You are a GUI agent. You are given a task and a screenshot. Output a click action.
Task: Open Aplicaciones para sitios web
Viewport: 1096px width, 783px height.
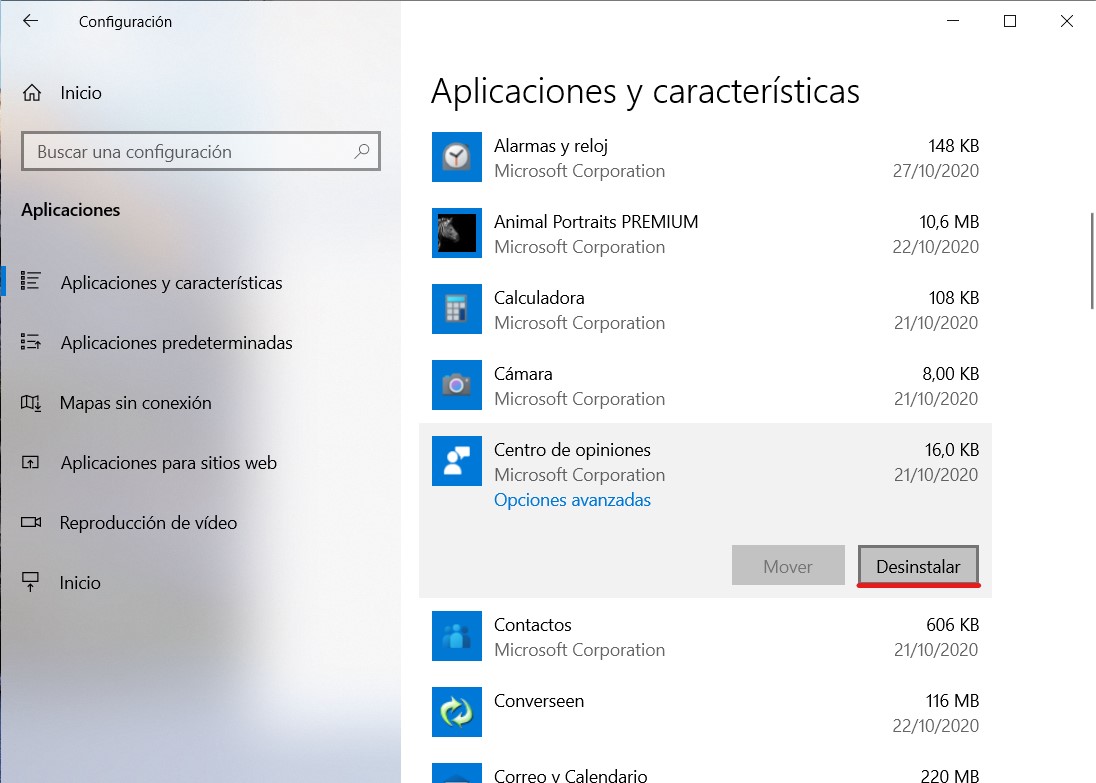pos(168,463)
